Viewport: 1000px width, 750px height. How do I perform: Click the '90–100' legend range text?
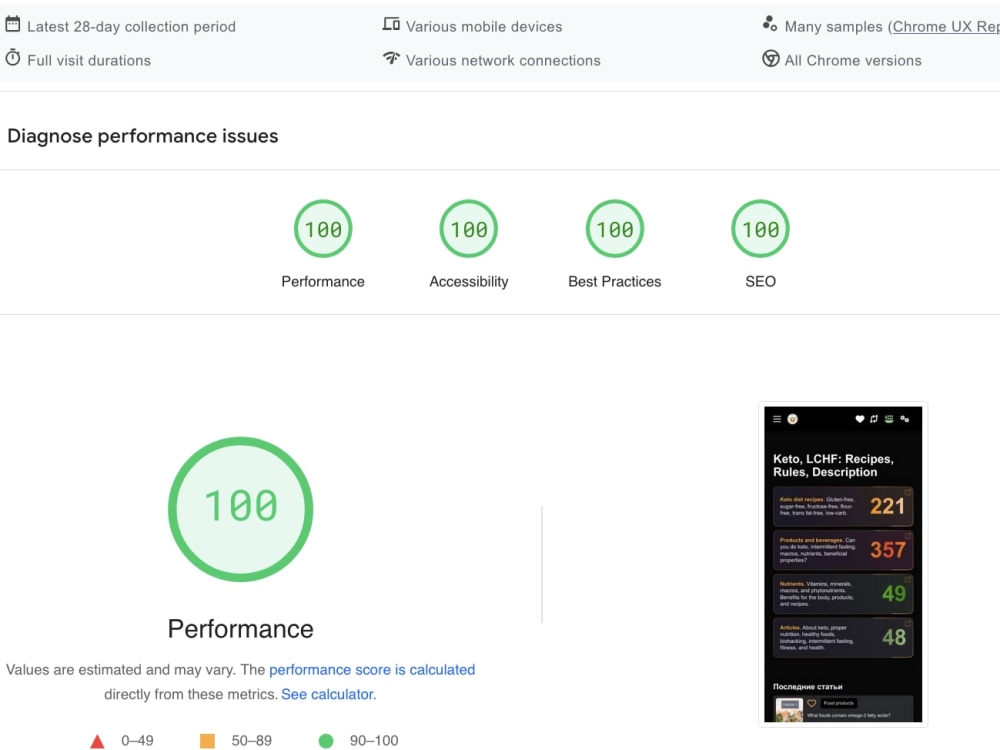point(374,741)
